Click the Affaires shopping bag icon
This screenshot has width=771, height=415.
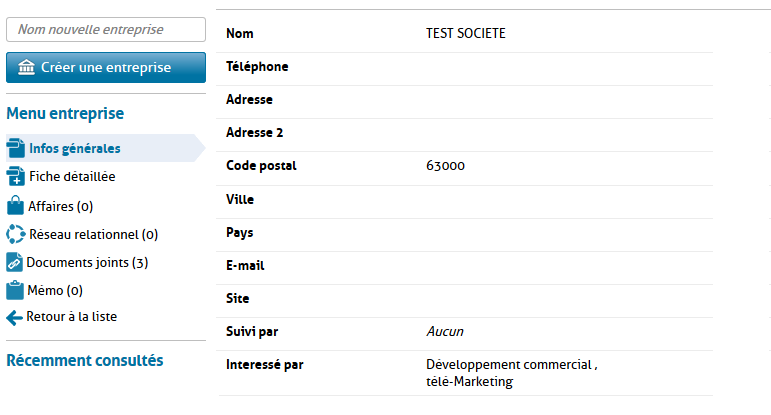[x=15, y=206]
